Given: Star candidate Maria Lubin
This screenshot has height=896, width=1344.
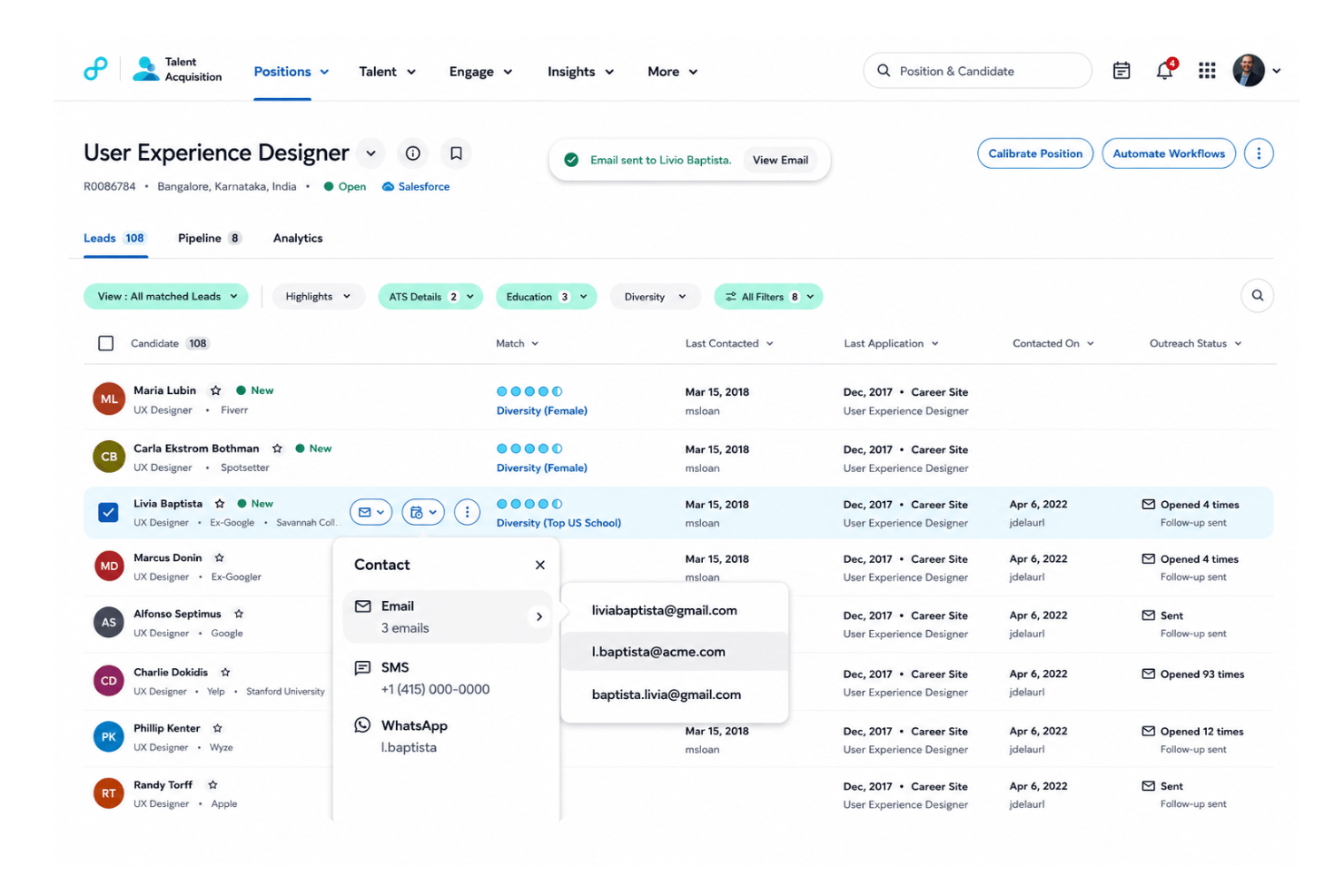Looking at the screenshot, I should coord(215,390).
